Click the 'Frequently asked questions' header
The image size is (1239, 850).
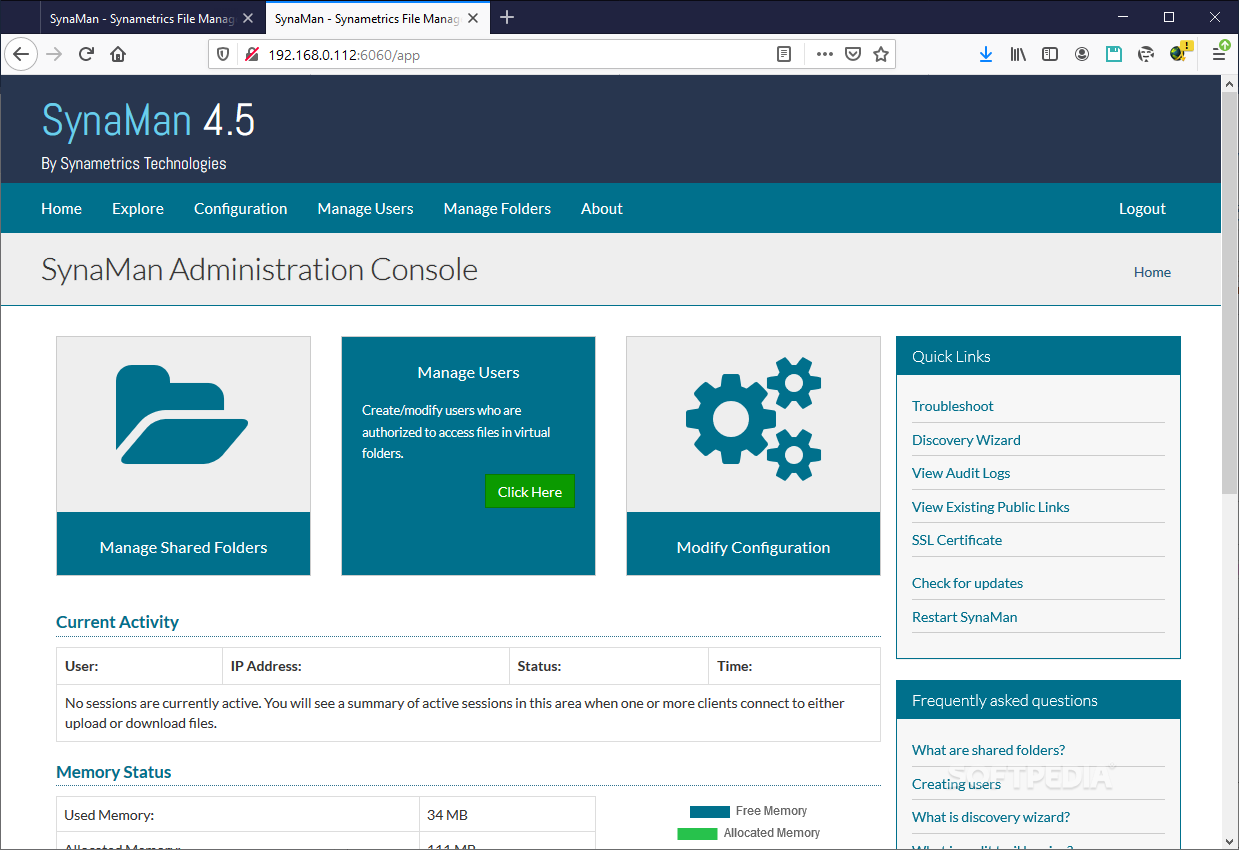(x=1038, y=700)
